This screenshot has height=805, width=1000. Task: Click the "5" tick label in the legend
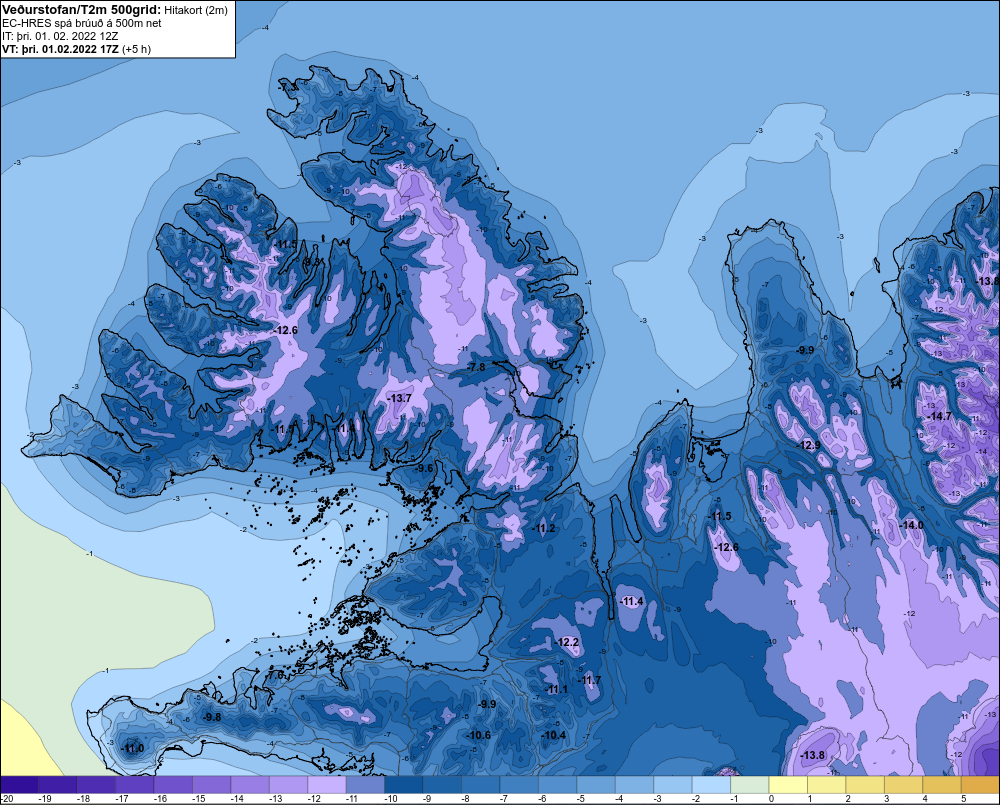(964, 799)
